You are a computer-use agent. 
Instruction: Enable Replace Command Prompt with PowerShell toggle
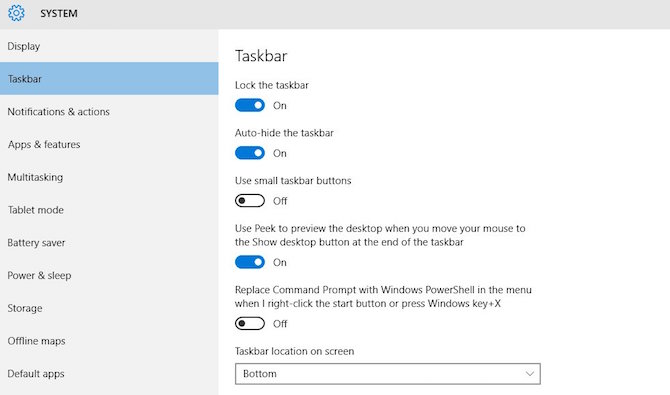pos(250,324)
